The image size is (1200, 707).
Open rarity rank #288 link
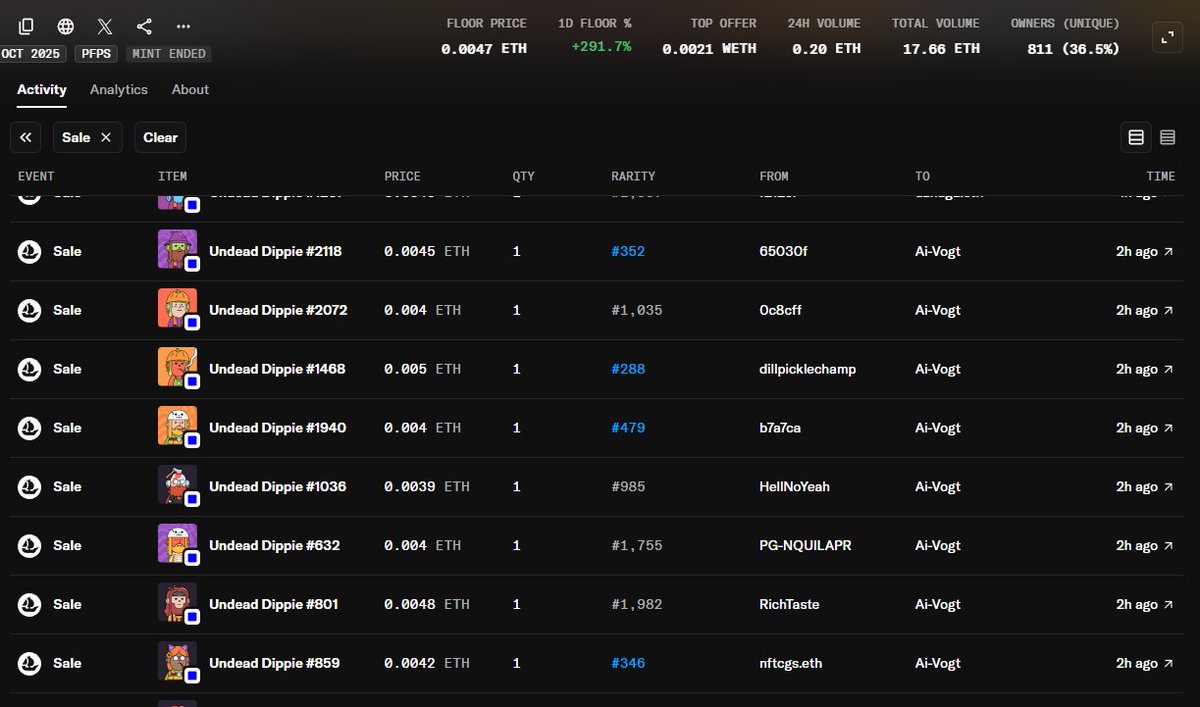click(x=628, y=369)
